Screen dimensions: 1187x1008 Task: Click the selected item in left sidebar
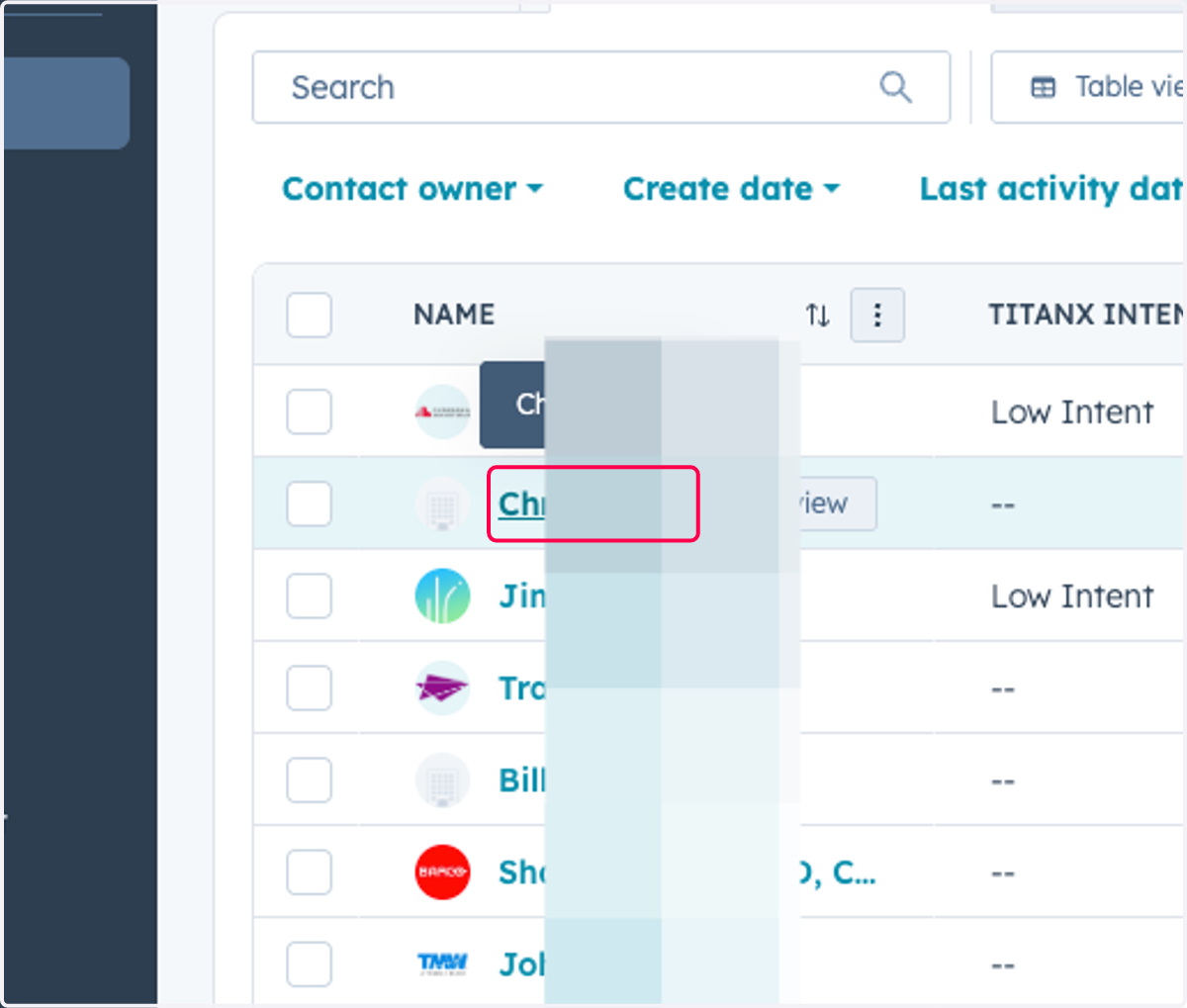pos(66,103)
